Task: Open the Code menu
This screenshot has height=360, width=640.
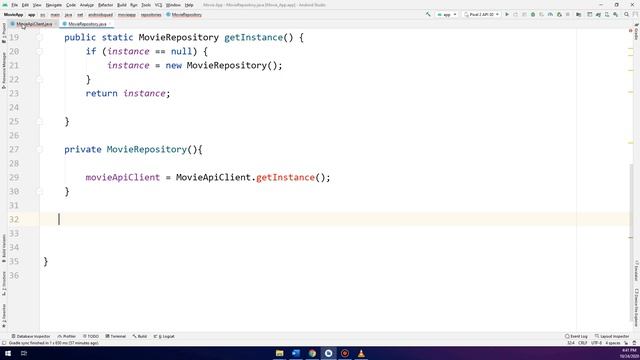Action: tap(71, 5)
